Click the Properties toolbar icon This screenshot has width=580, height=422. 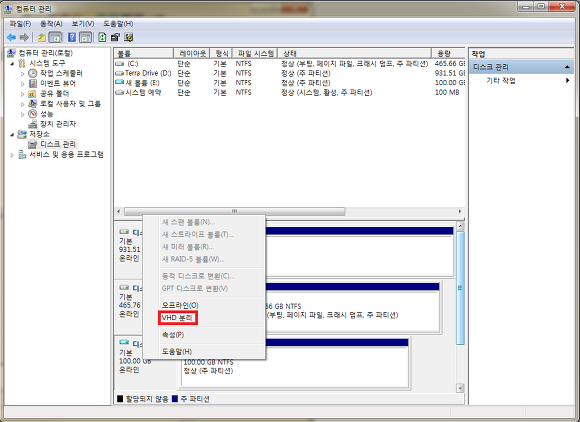(115, 37)
